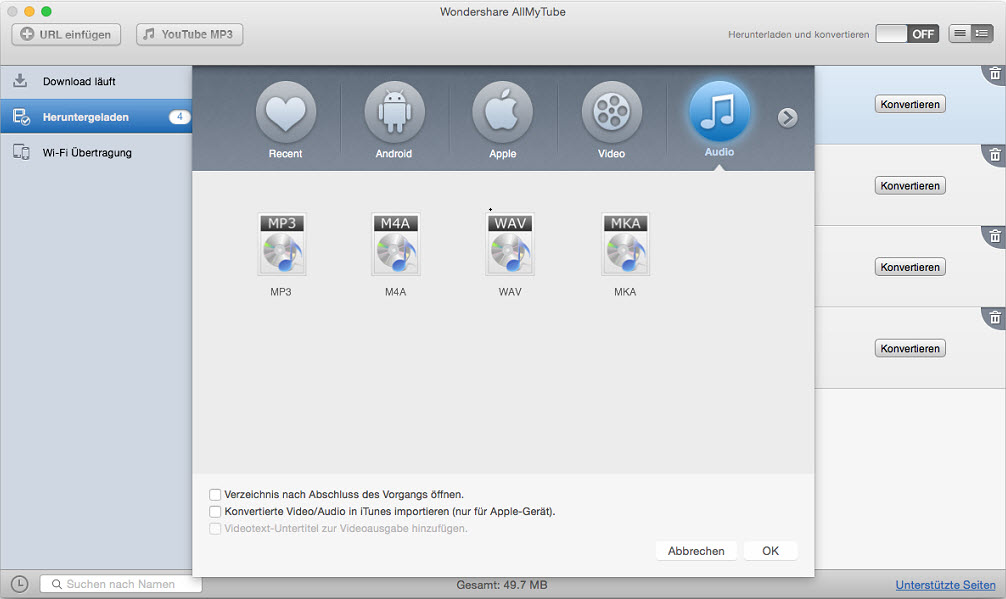Viewport: 1006px width, 599px height.
Task: Delete the second download with trash icon
Action: coord(995,155)
